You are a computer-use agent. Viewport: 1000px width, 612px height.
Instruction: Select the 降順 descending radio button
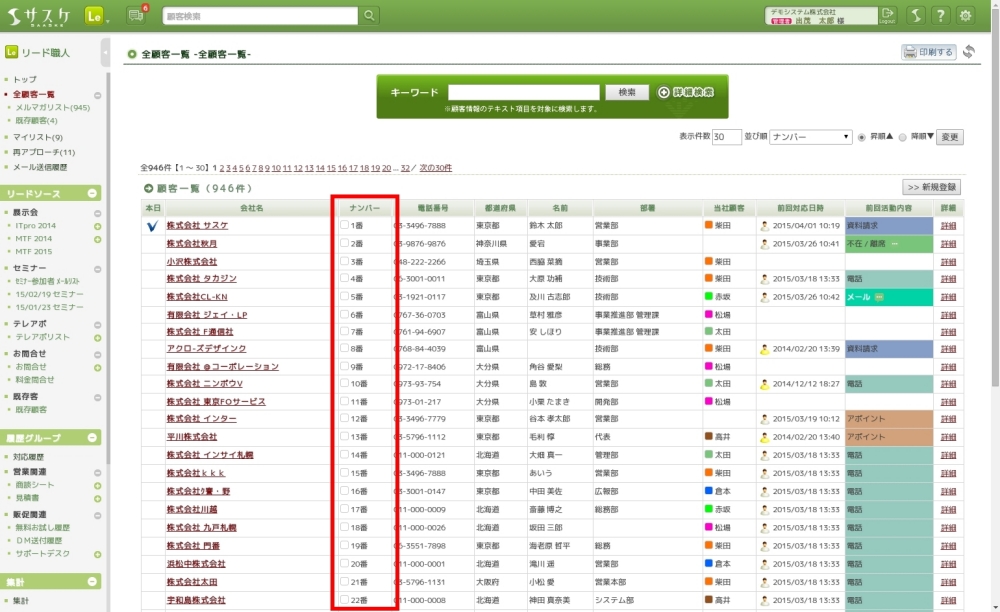click(x=903, y=137)
